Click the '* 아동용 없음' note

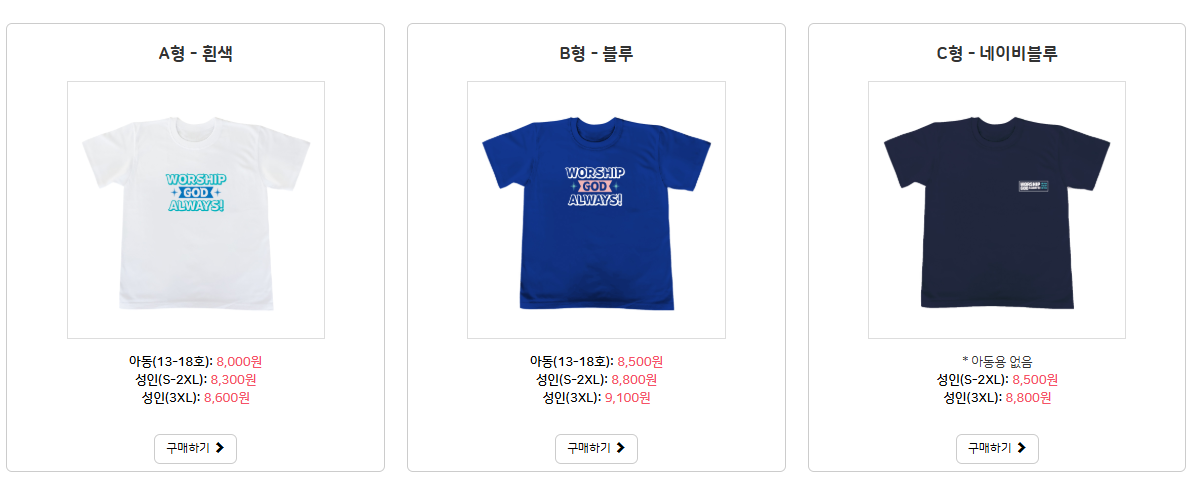[997, 361]
